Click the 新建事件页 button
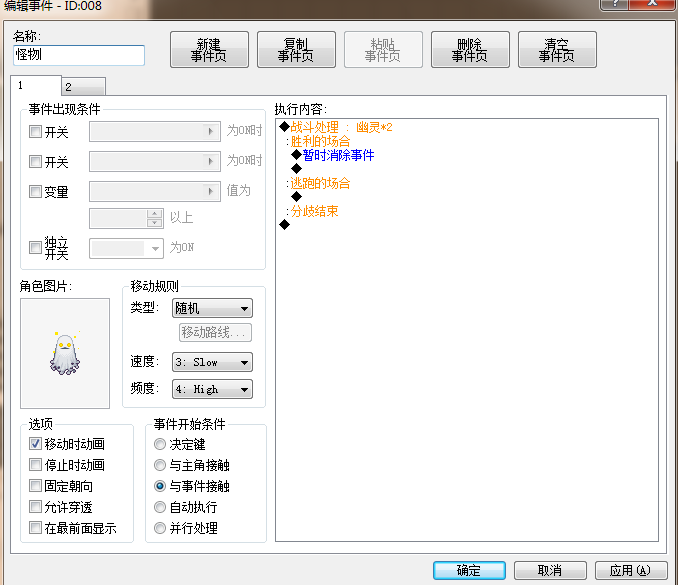 [209, 50]
